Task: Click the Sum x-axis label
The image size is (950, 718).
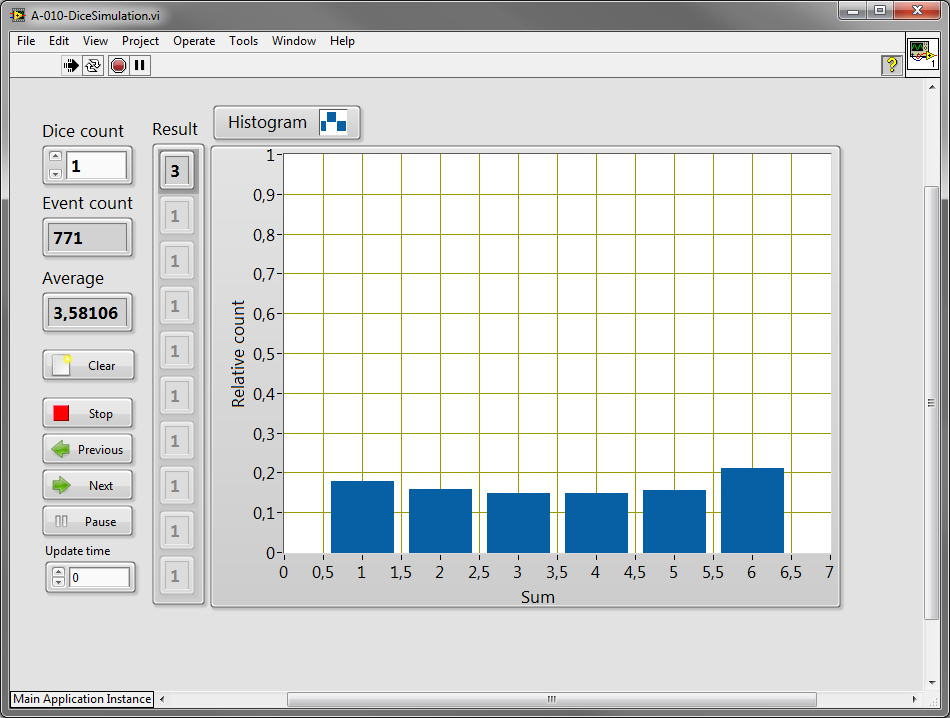Action: (x=537, y=597)
